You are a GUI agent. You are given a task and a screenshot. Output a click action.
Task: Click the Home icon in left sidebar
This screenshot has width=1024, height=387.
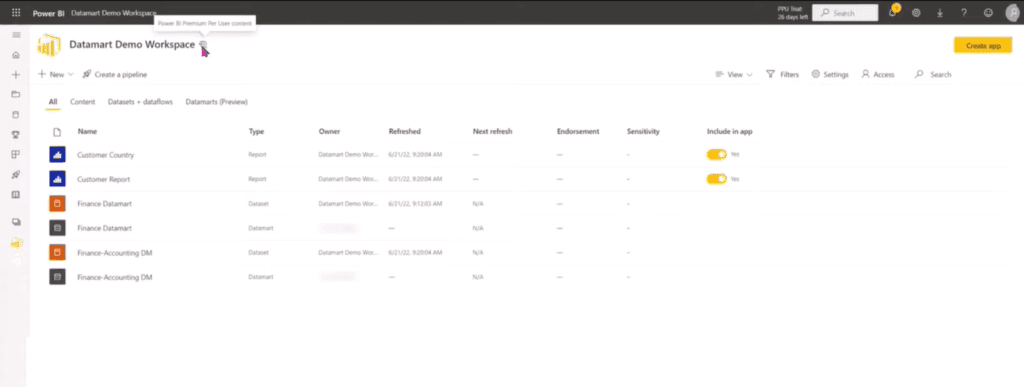pyautogui.click(x=16, y=55)
